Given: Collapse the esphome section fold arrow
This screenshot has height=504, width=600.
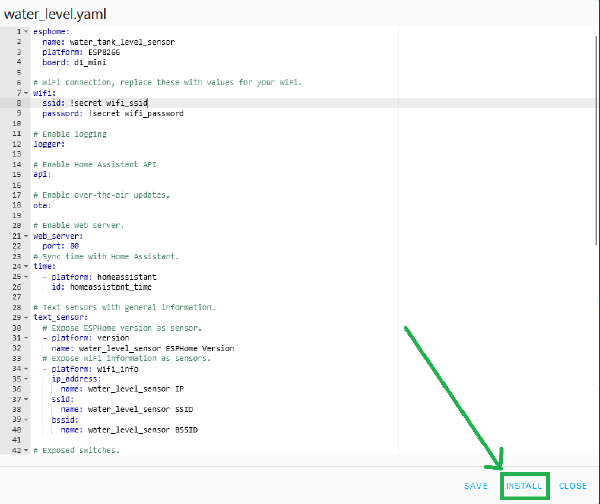Looking at the screenshot, I should (26, 31).
